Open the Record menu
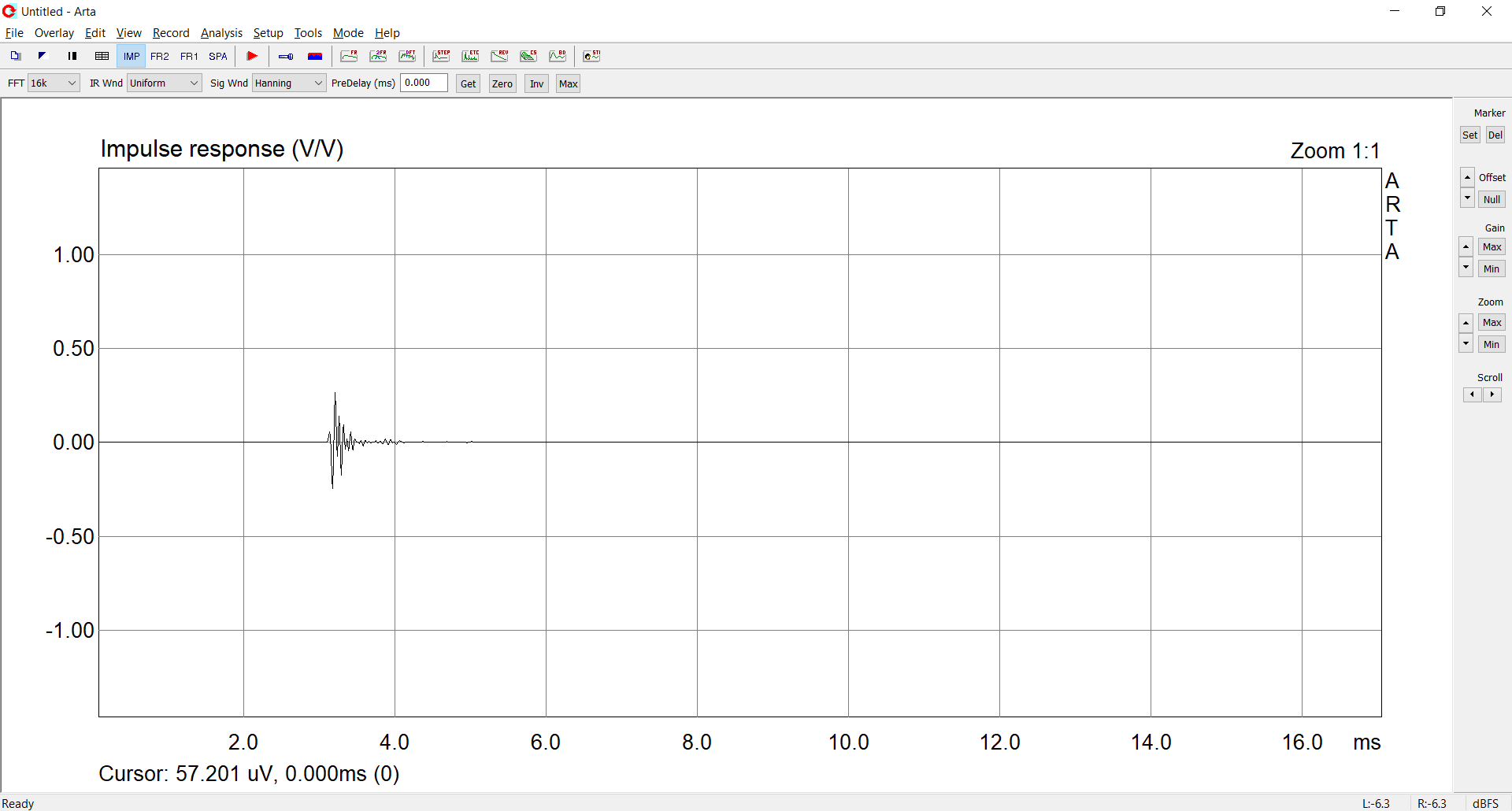The image size is (1512, 811). point(171,33)
